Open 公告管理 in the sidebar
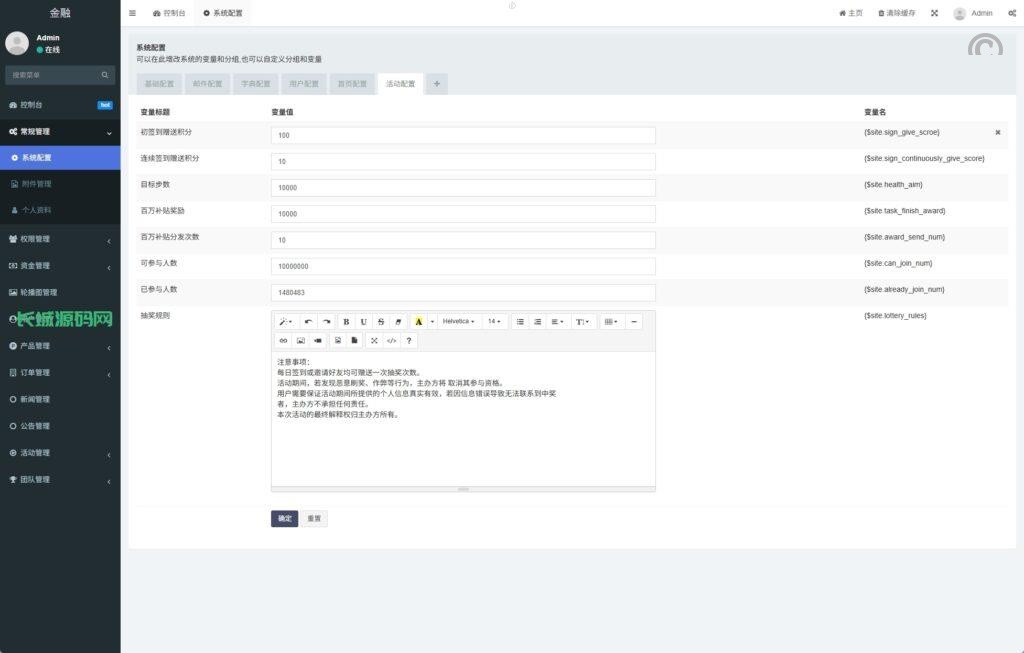Image resolution: width=1024 pixels, height=653 pixels. pos(60,426)
